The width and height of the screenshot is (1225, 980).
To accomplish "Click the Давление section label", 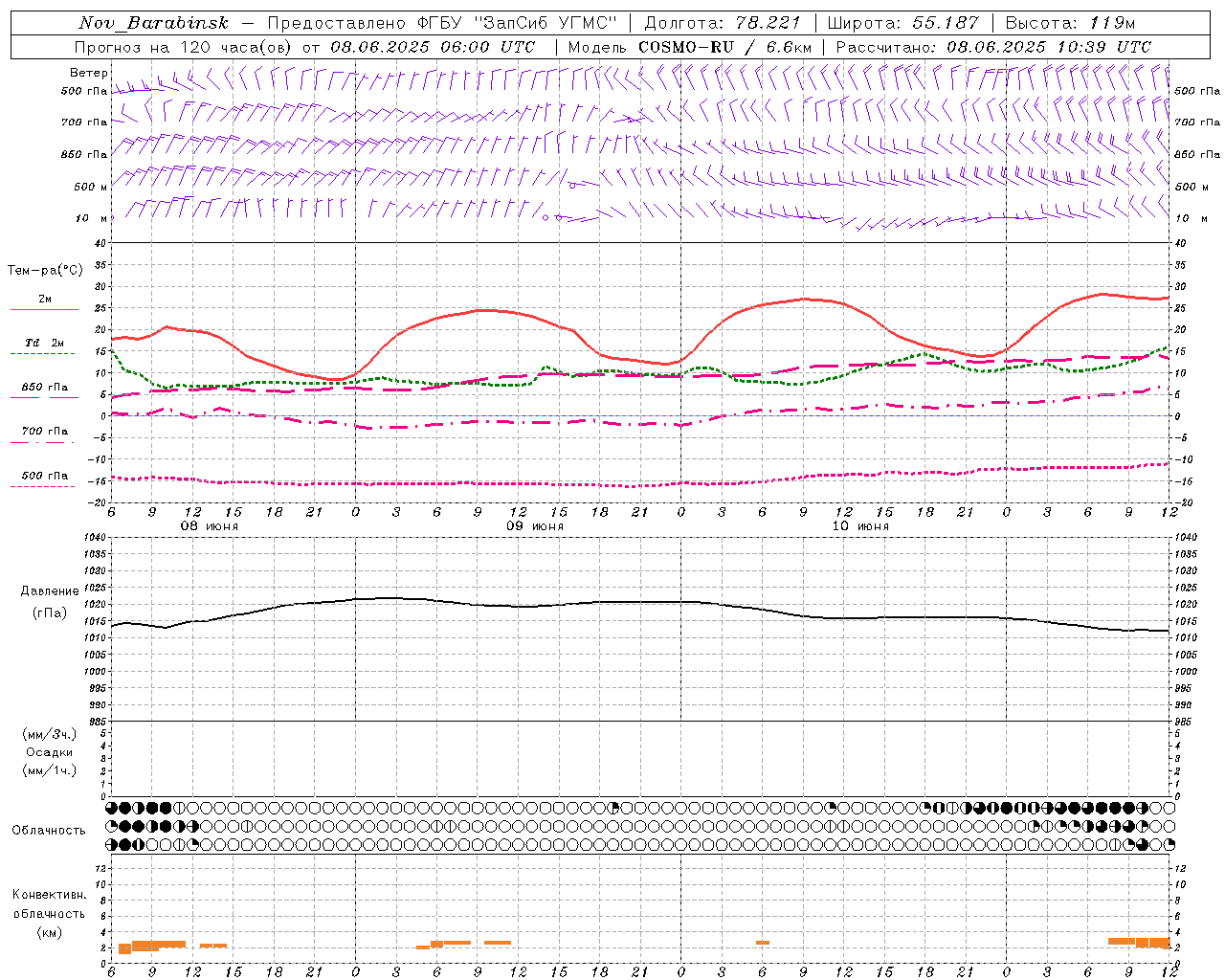I will coord(50,591).
